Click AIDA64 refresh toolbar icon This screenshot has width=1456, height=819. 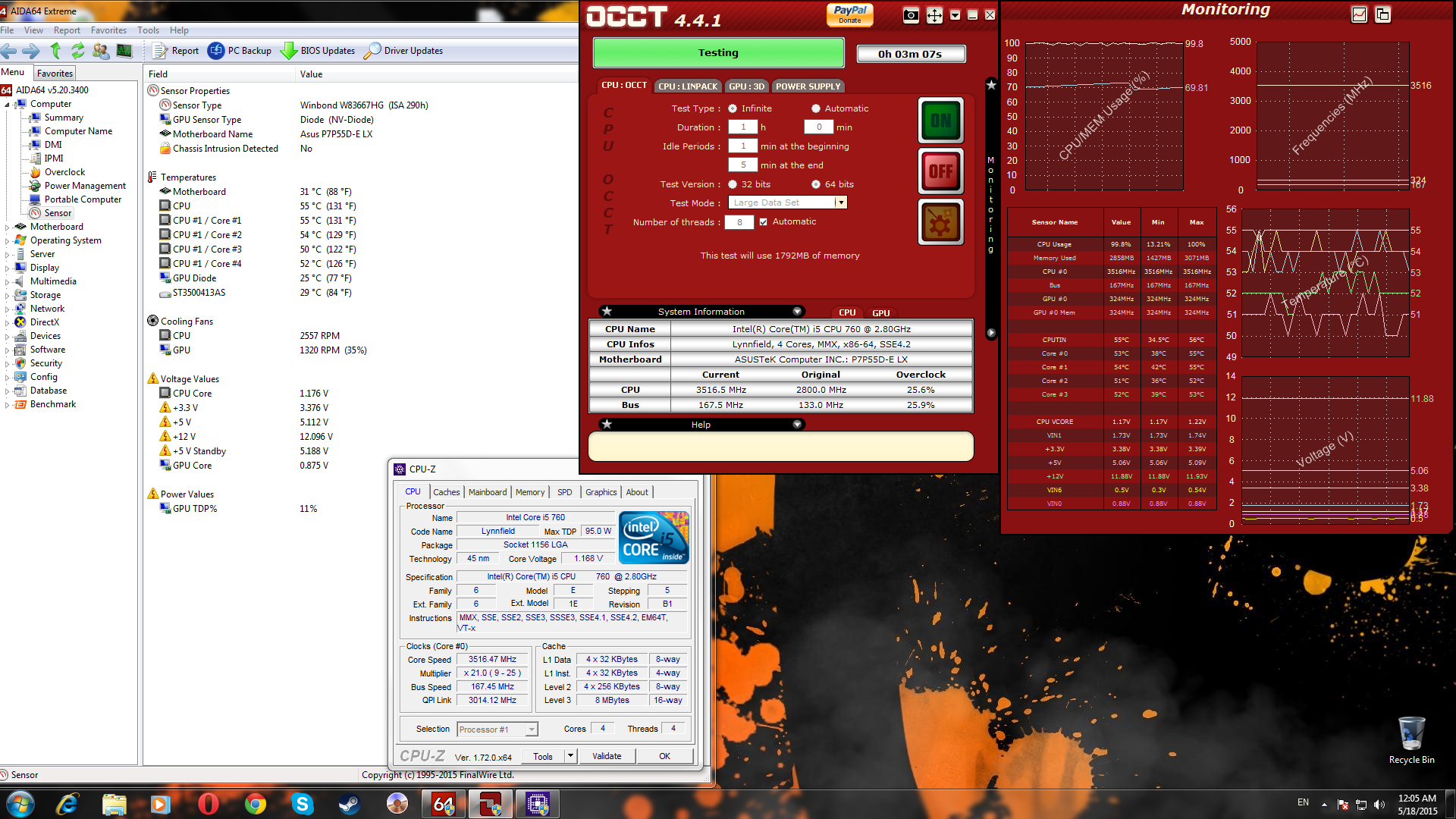78,51
